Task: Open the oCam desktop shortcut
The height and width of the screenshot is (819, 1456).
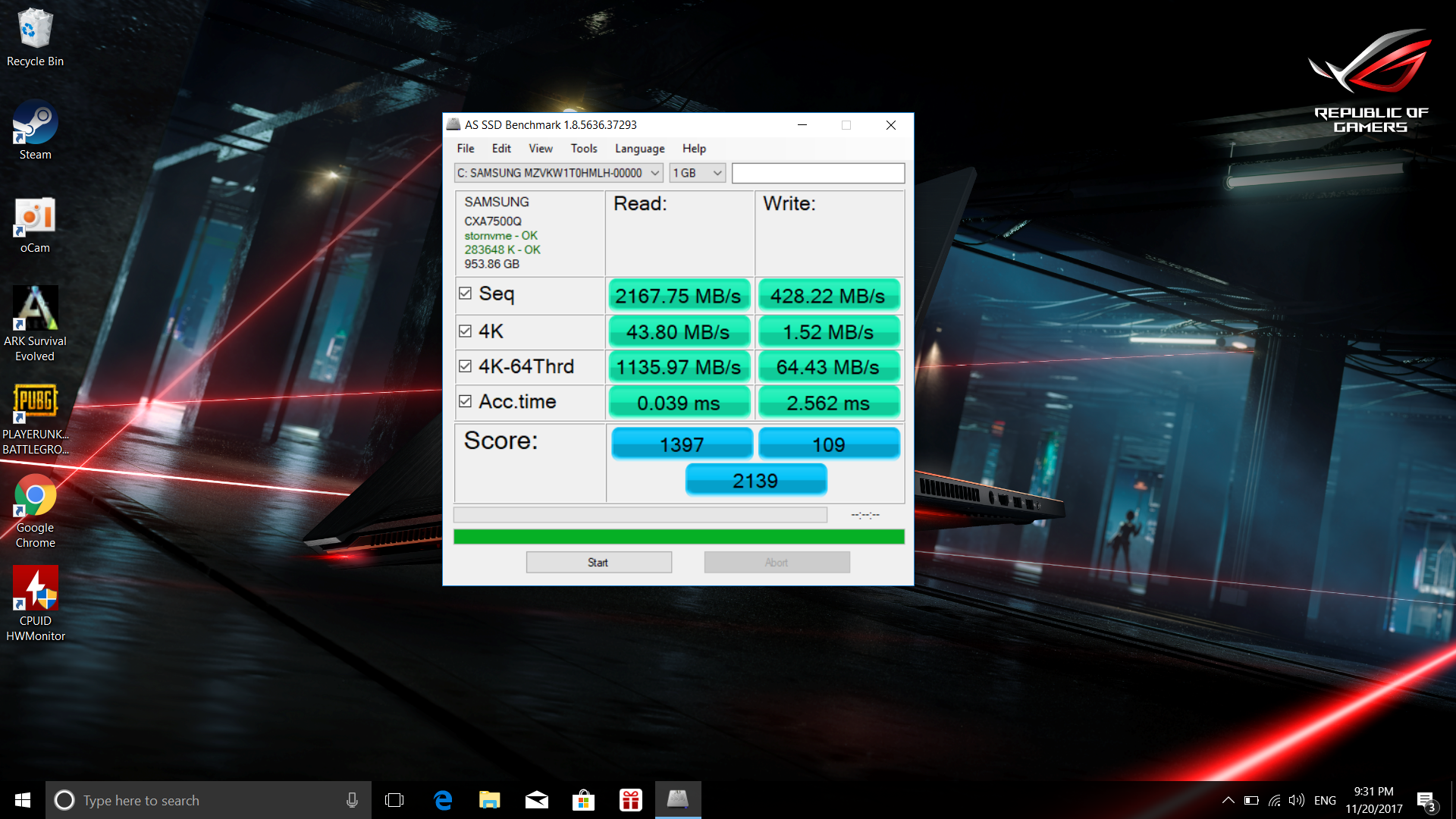Action: pos(35,225)
